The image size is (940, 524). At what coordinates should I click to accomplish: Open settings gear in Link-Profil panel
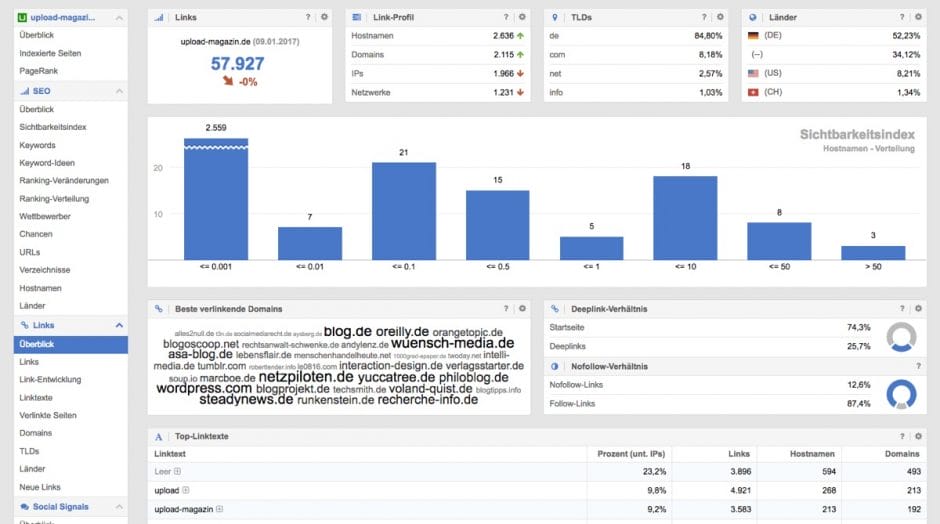(x=521, y=17)
